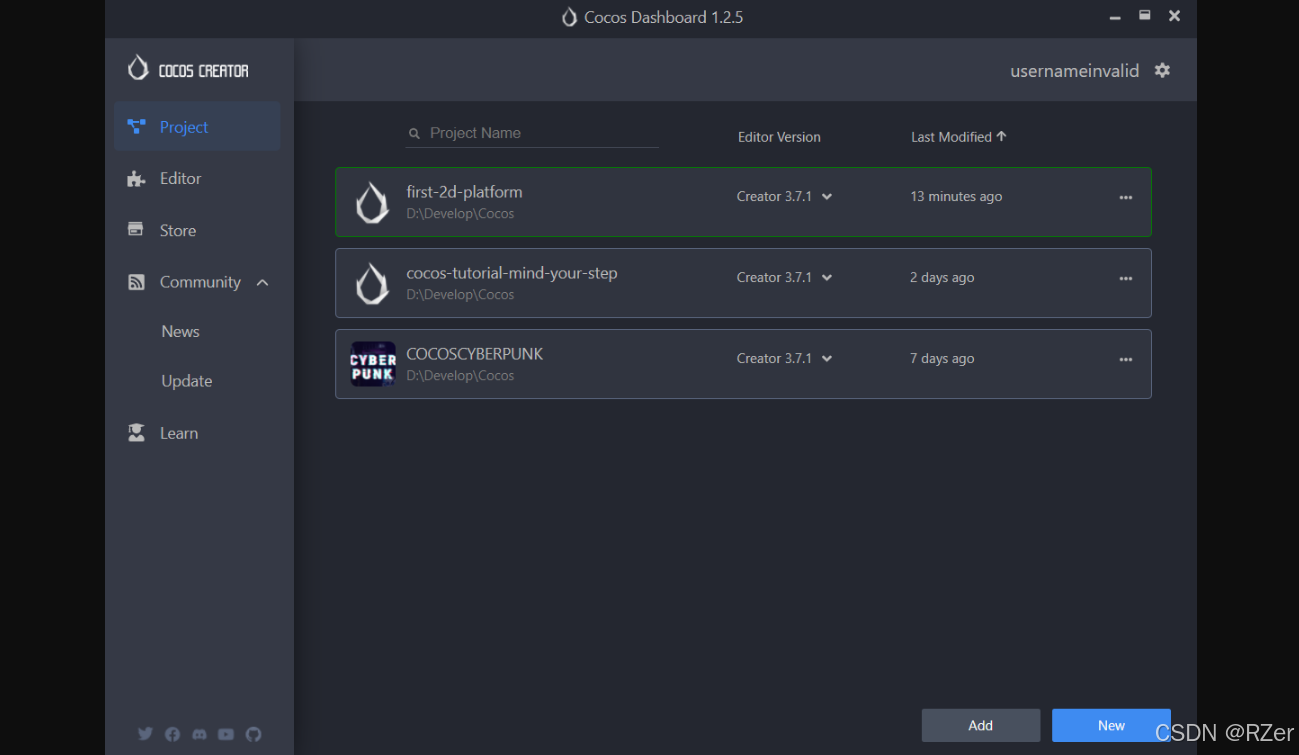Click first-2d-platform Cocos flame icon

click(x=372, y=202)
